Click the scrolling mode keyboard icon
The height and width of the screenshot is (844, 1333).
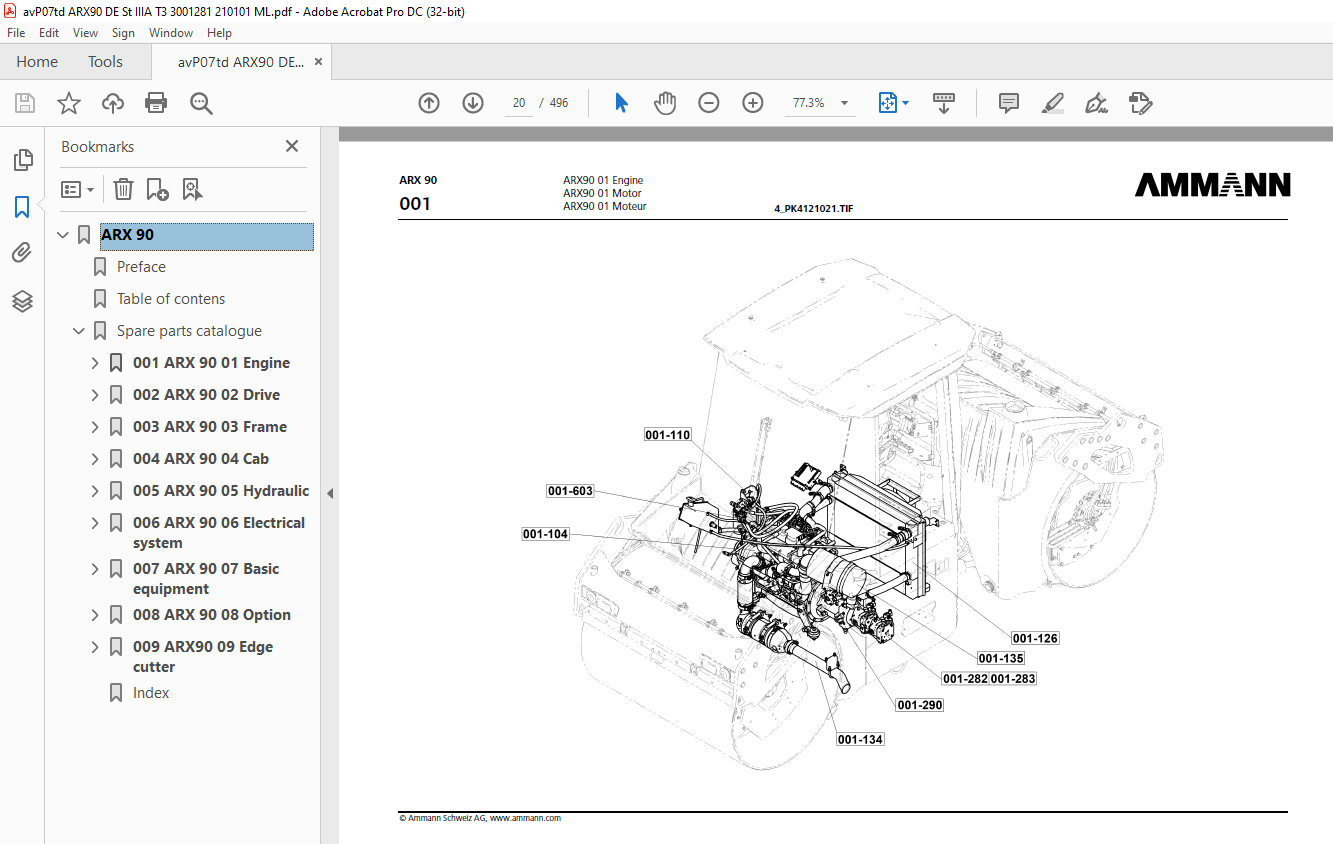pyautogui.click(x=944, y=103)
